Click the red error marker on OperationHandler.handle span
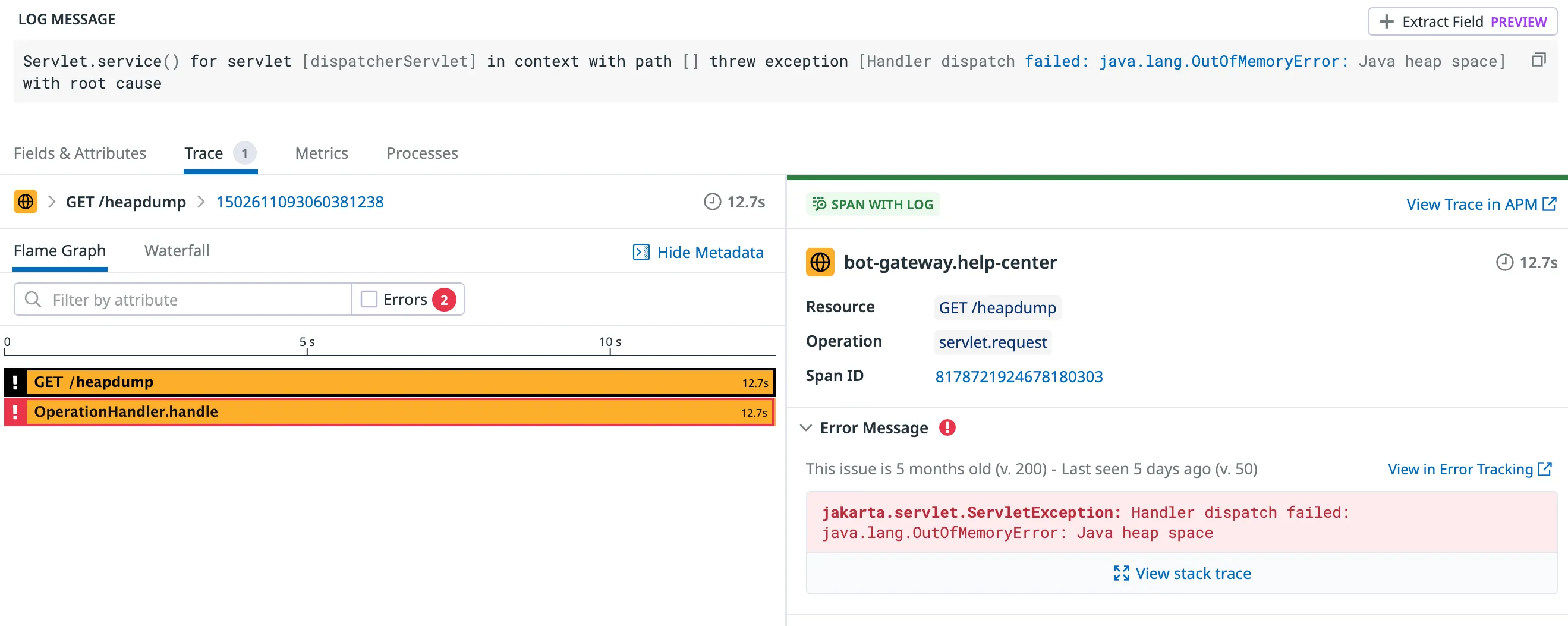Viewport: 1568px width, 626px height. pyautogui.click(x=15, y=411)
